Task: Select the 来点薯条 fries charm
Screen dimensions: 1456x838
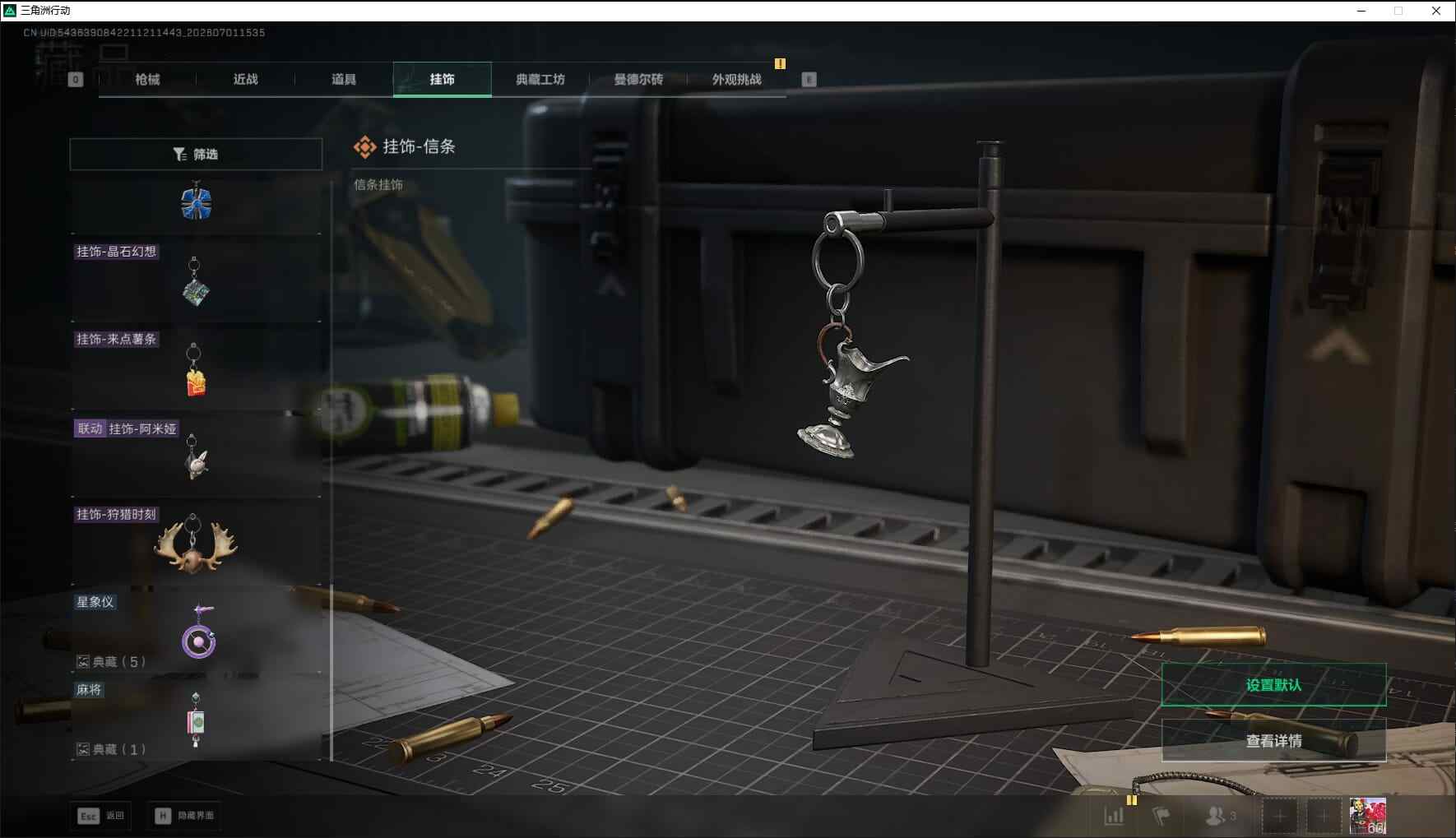Action: (x=196, y=368)
